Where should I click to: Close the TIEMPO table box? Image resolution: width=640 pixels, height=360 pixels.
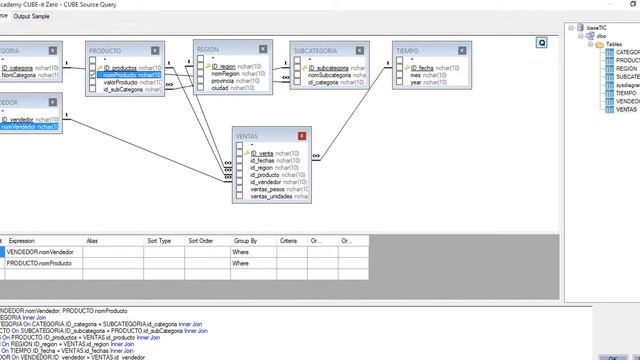click(462, 51)
